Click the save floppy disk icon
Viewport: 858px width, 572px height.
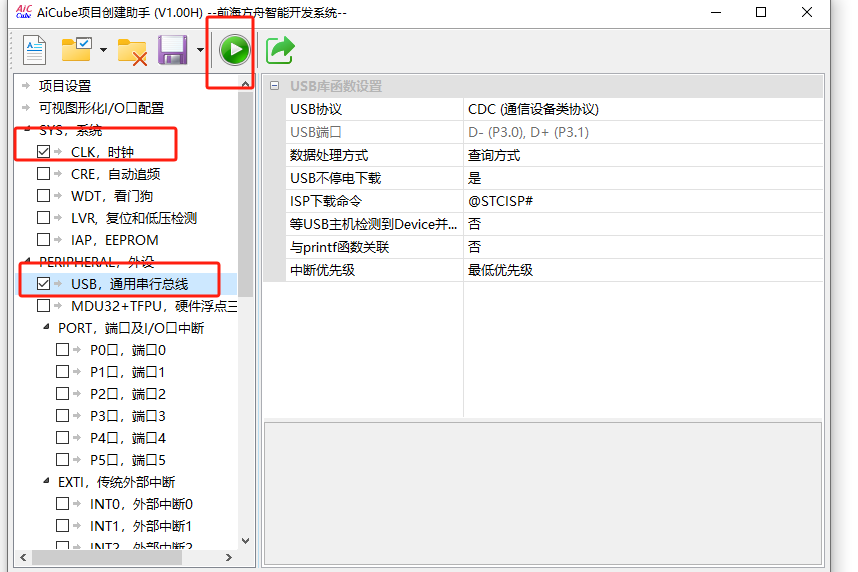(173, 50)
